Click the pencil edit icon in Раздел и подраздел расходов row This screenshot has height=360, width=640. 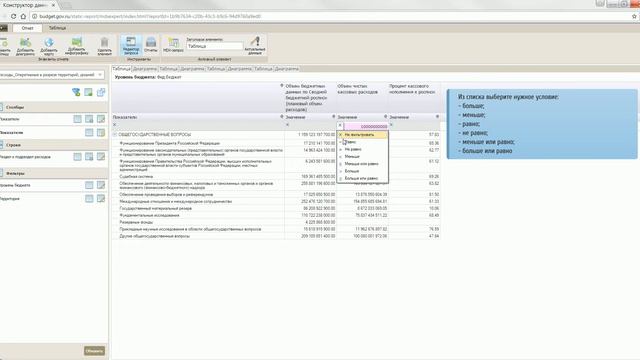click(x=101, y=157)
